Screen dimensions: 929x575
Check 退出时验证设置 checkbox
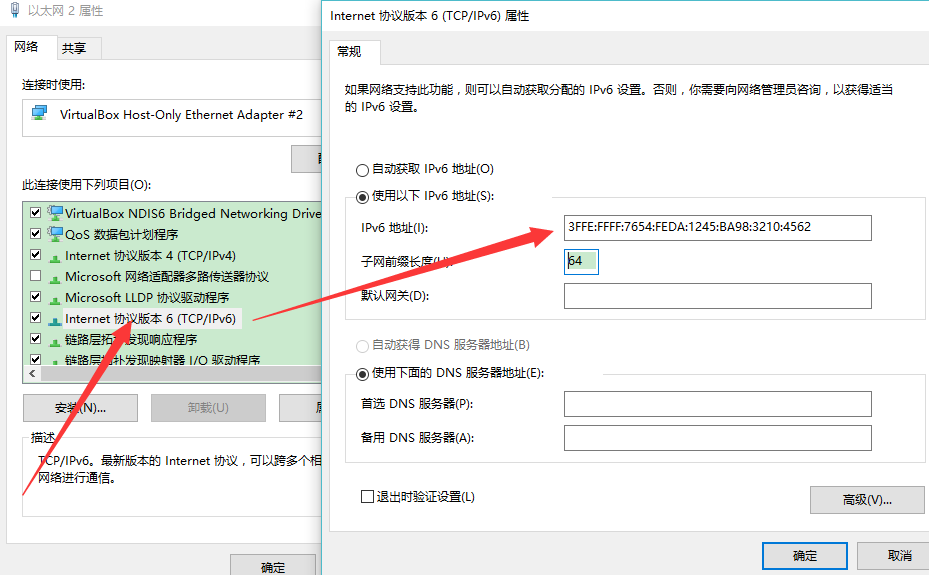pyautogui.click(x=367, y=496)
